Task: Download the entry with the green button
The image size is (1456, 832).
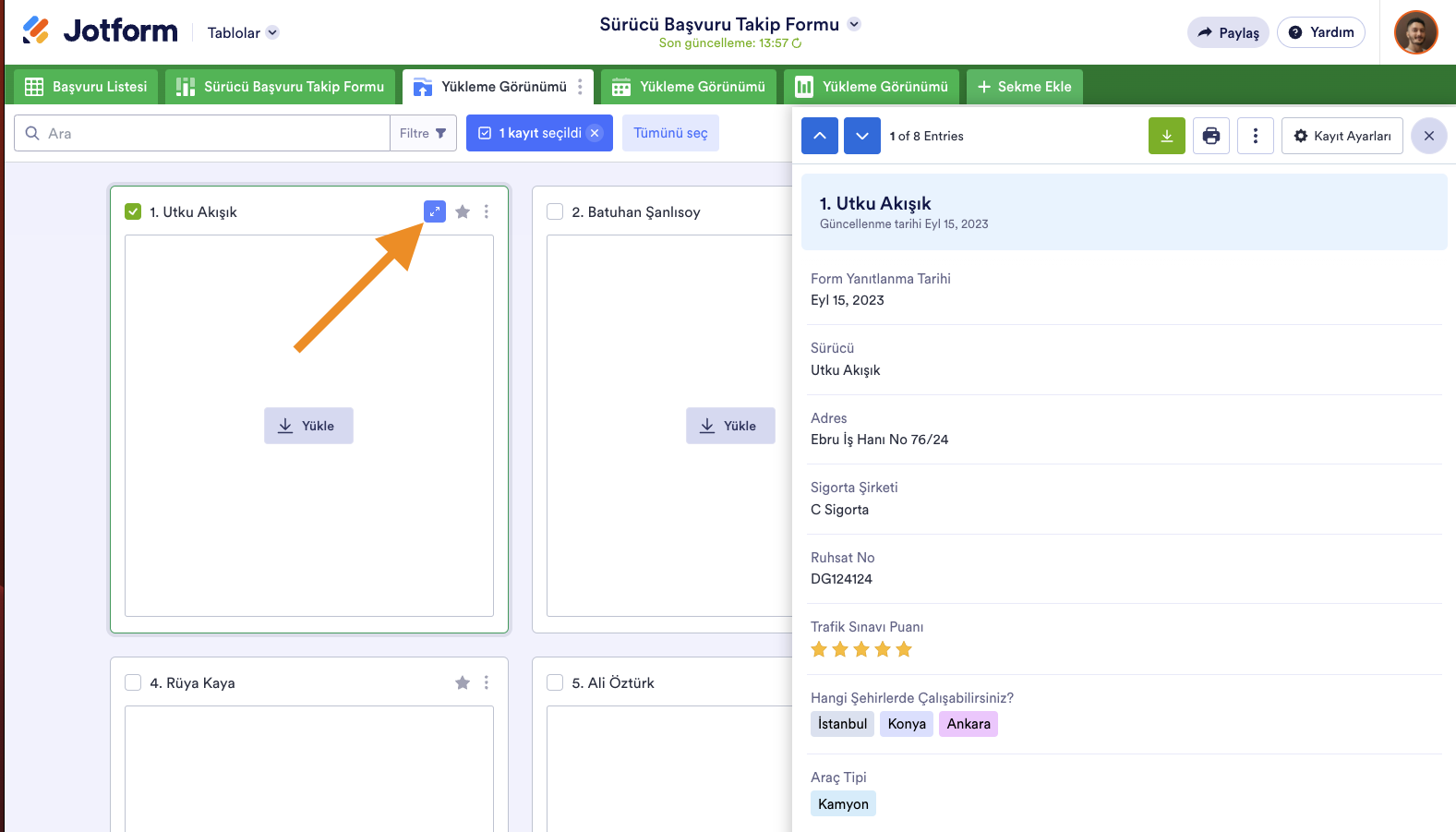Action: pyautogui.click(x=1166, y=136)
